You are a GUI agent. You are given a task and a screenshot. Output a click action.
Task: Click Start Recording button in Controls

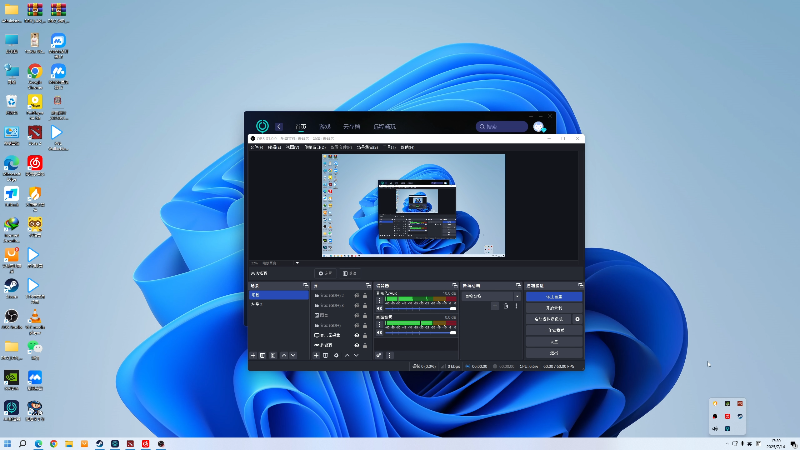tap(554, 308)
